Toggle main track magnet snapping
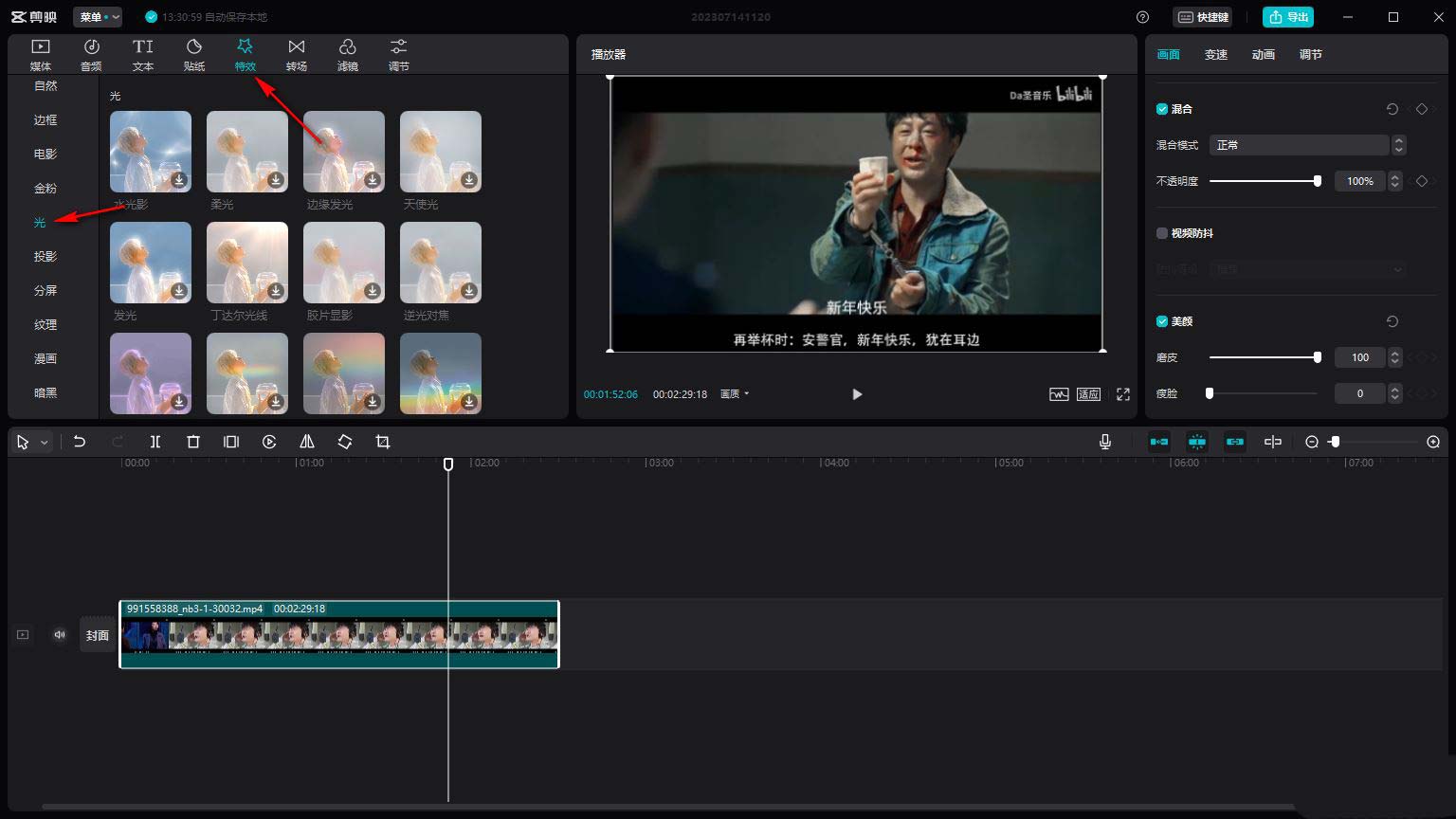1456x819 pixels. pos(1159,442)
